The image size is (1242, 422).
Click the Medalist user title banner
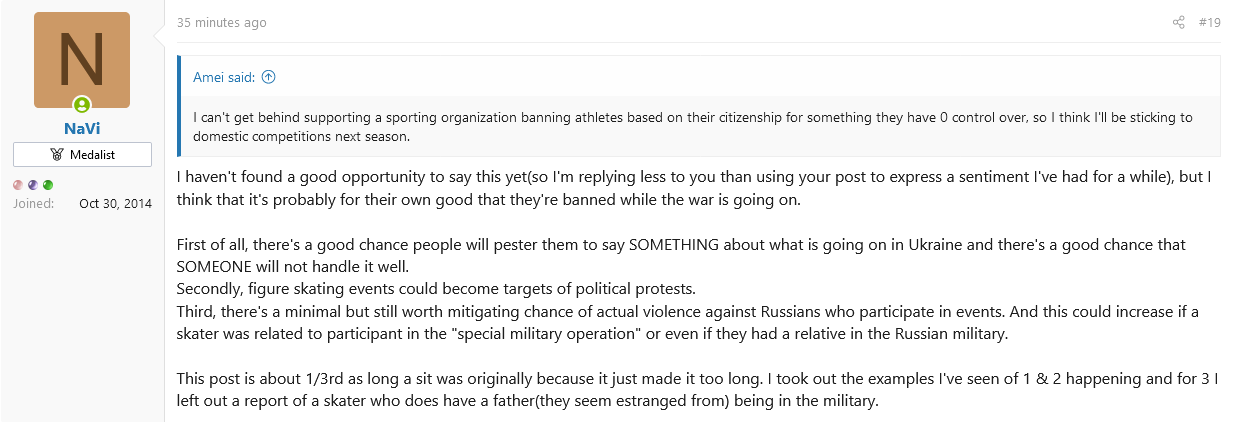[82, 155]
